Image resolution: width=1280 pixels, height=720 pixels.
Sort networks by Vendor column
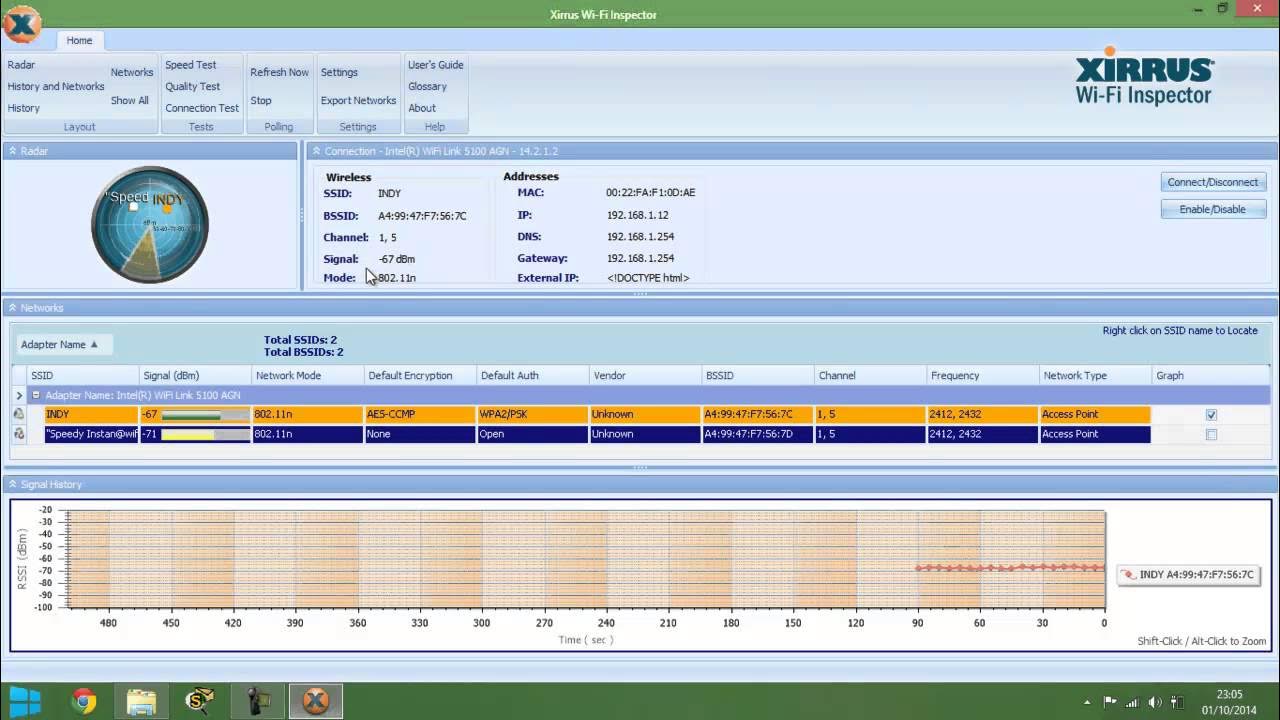pos(645,376)
